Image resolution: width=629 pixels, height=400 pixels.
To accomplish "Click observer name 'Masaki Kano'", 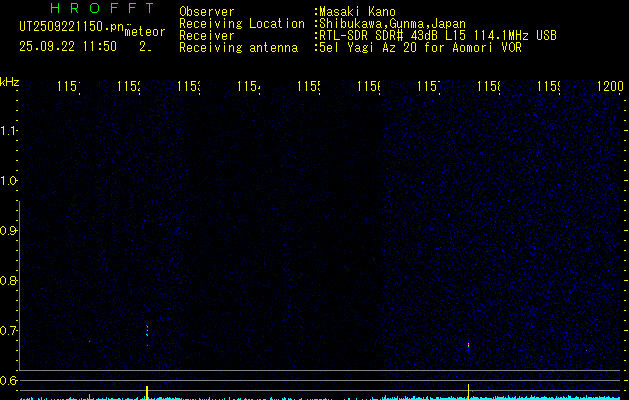I will 357,11.
